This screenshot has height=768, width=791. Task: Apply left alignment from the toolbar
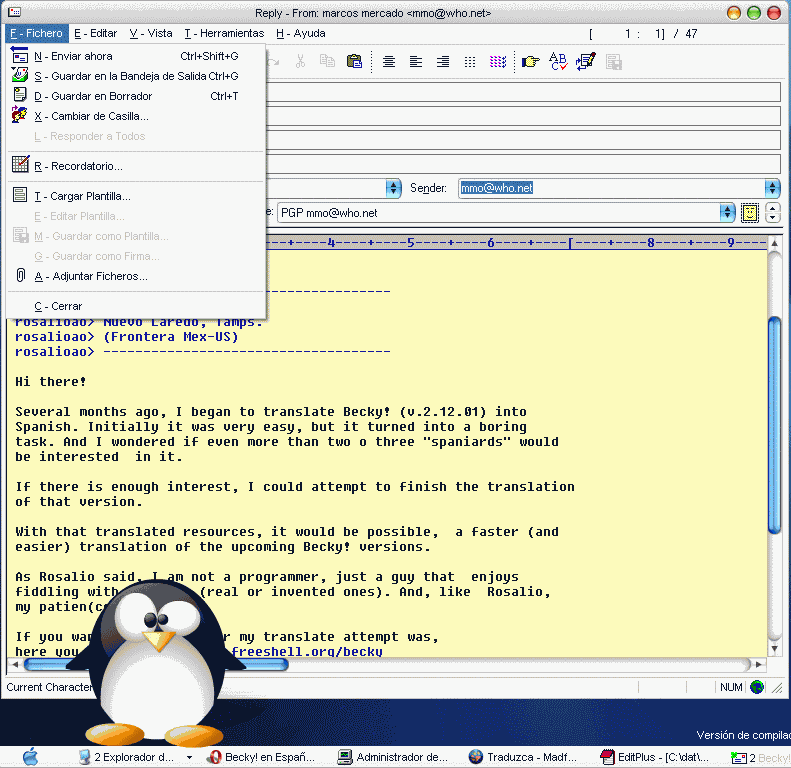click(416, 62)
